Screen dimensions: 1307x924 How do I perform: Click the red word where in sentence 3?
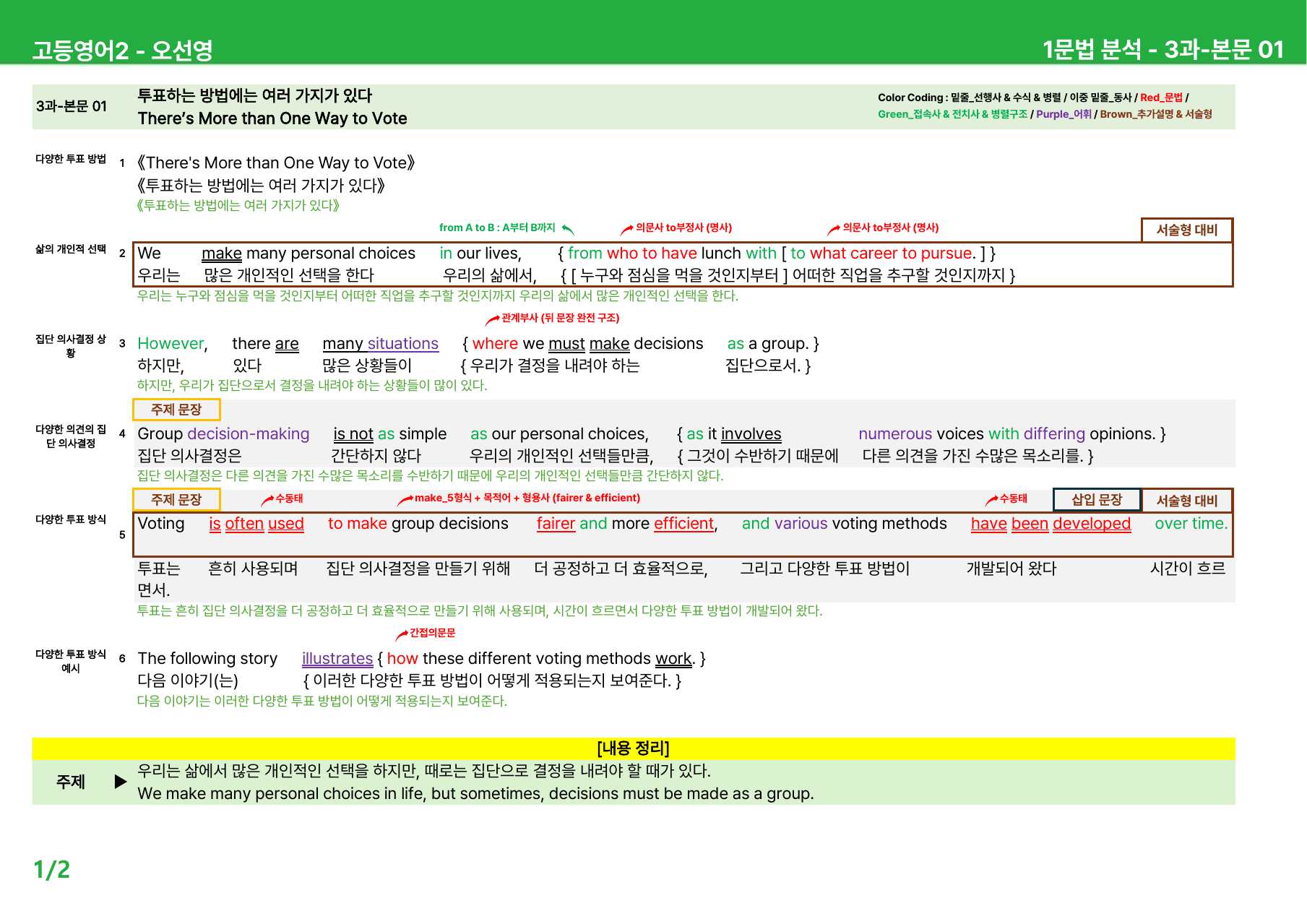[495, 344]
